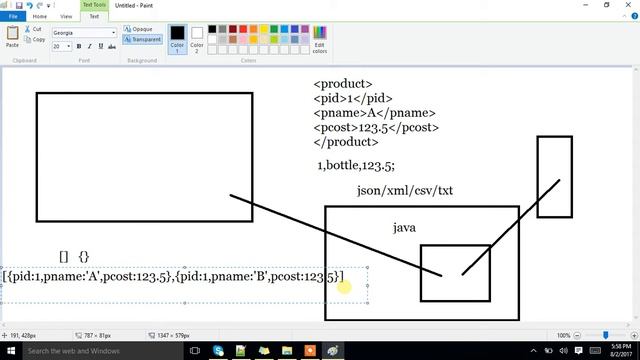
Task: Pick the red color swatch
Action: pyautogui.click(x=243, y=29)
